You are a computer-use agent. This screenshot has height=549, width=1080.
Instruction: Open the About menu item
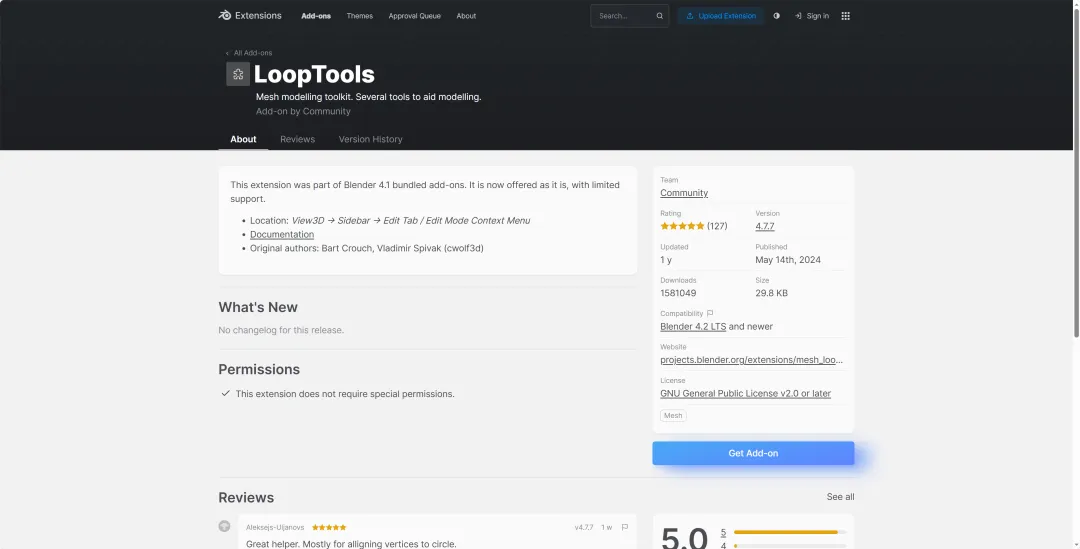[x=466, y=16]
